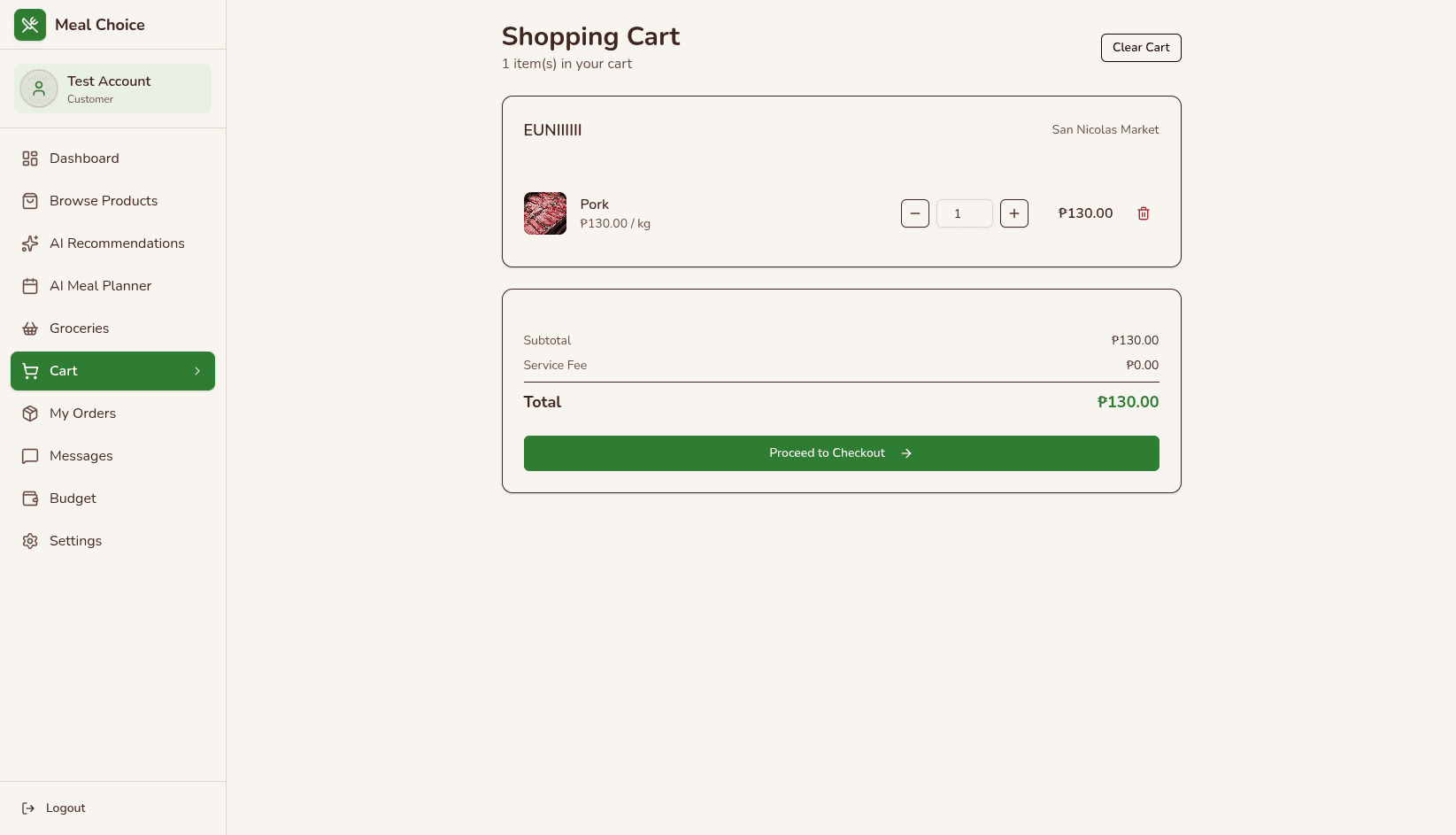Click the Pork quantity input field

tap(964, 213)
